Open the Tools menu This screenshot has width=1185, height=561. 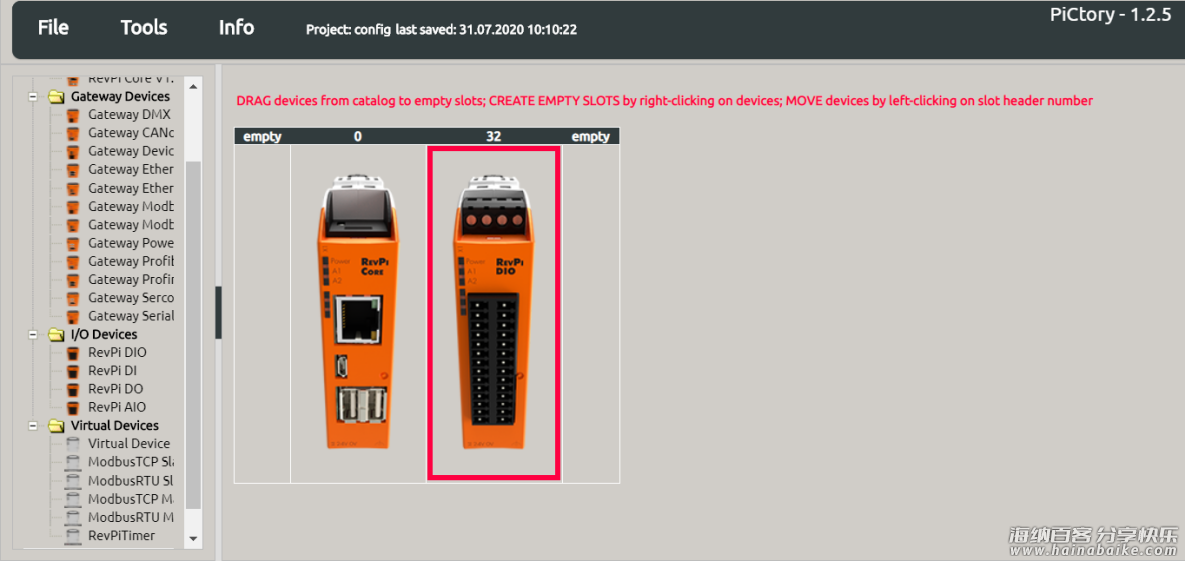click(144, 28)
